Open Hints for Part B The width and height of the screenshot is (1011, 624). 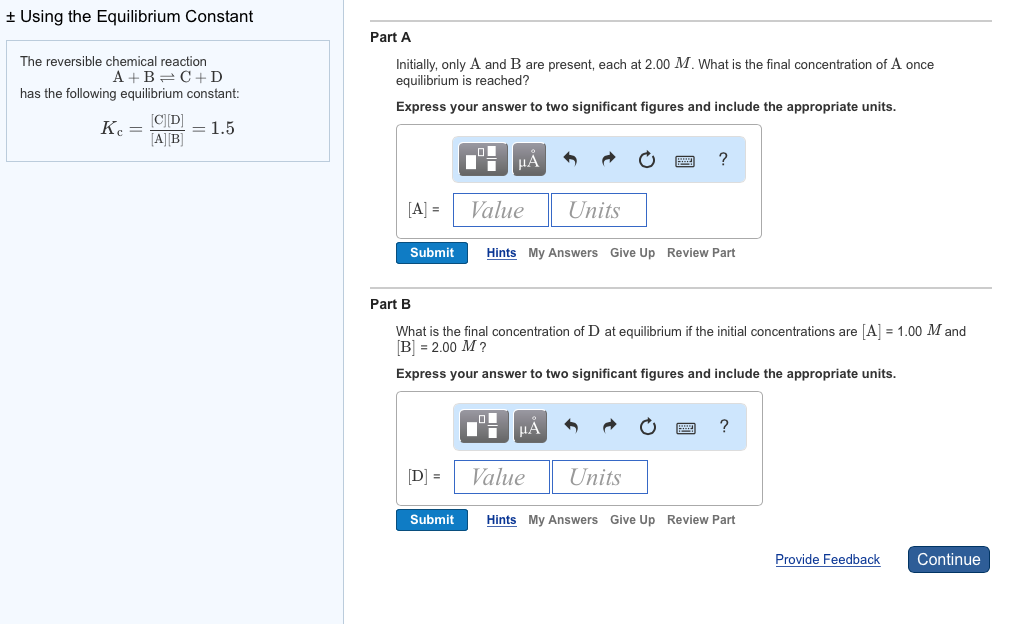(x=501, y=520)
